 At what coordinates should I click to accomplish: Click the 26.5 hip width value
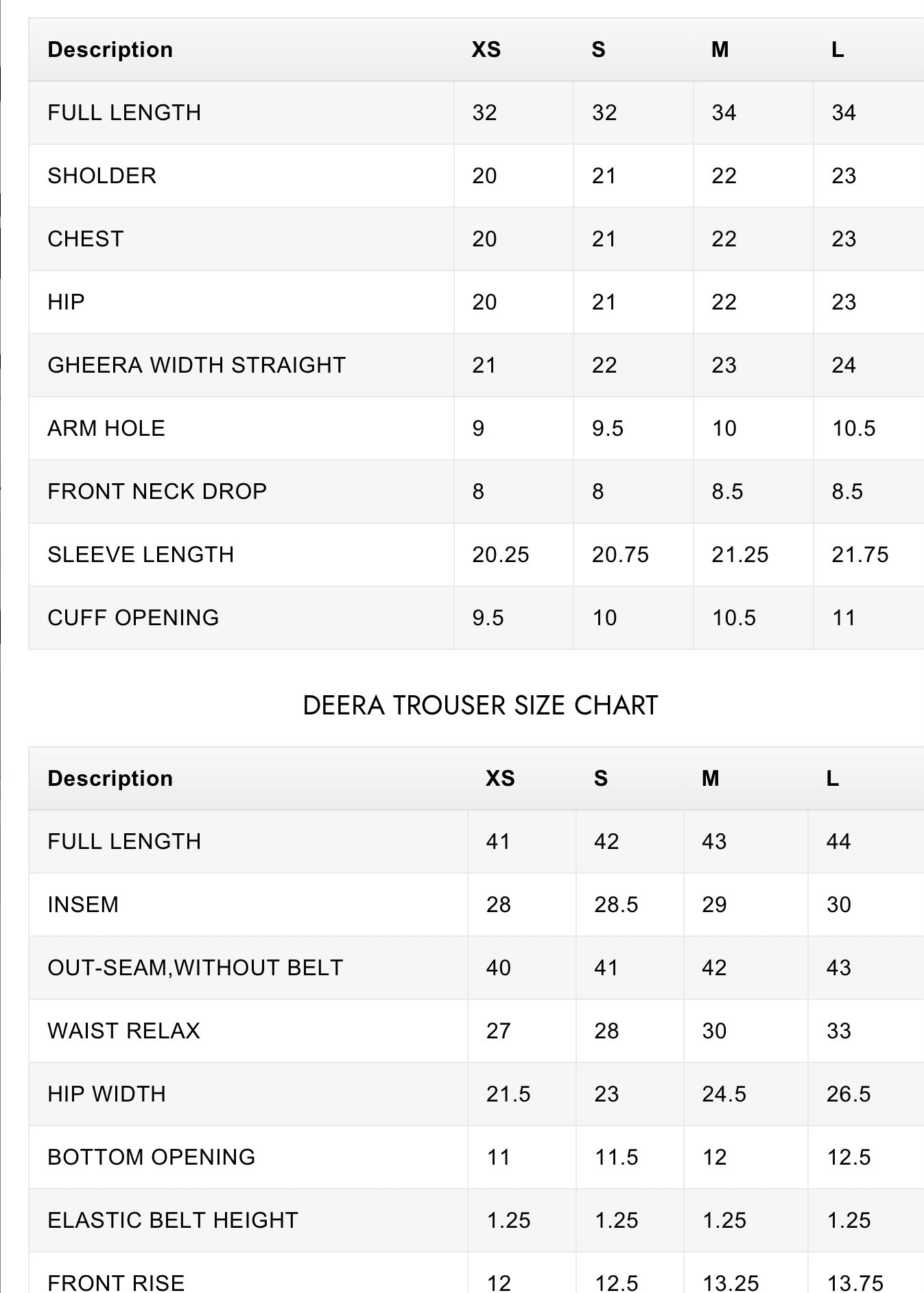pos(849,1094)
